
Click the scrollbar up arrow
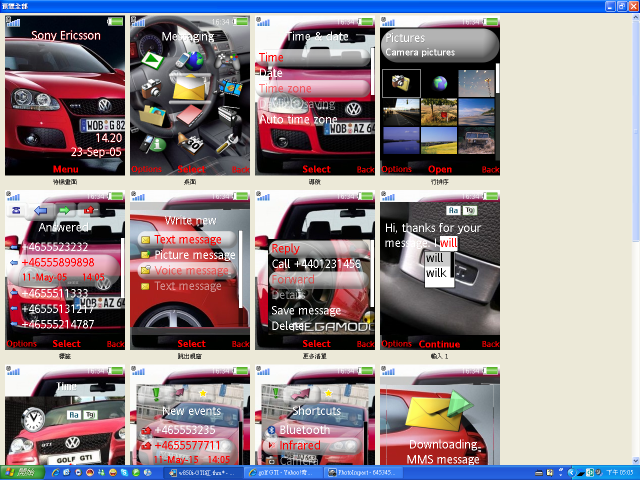point(636,18)
